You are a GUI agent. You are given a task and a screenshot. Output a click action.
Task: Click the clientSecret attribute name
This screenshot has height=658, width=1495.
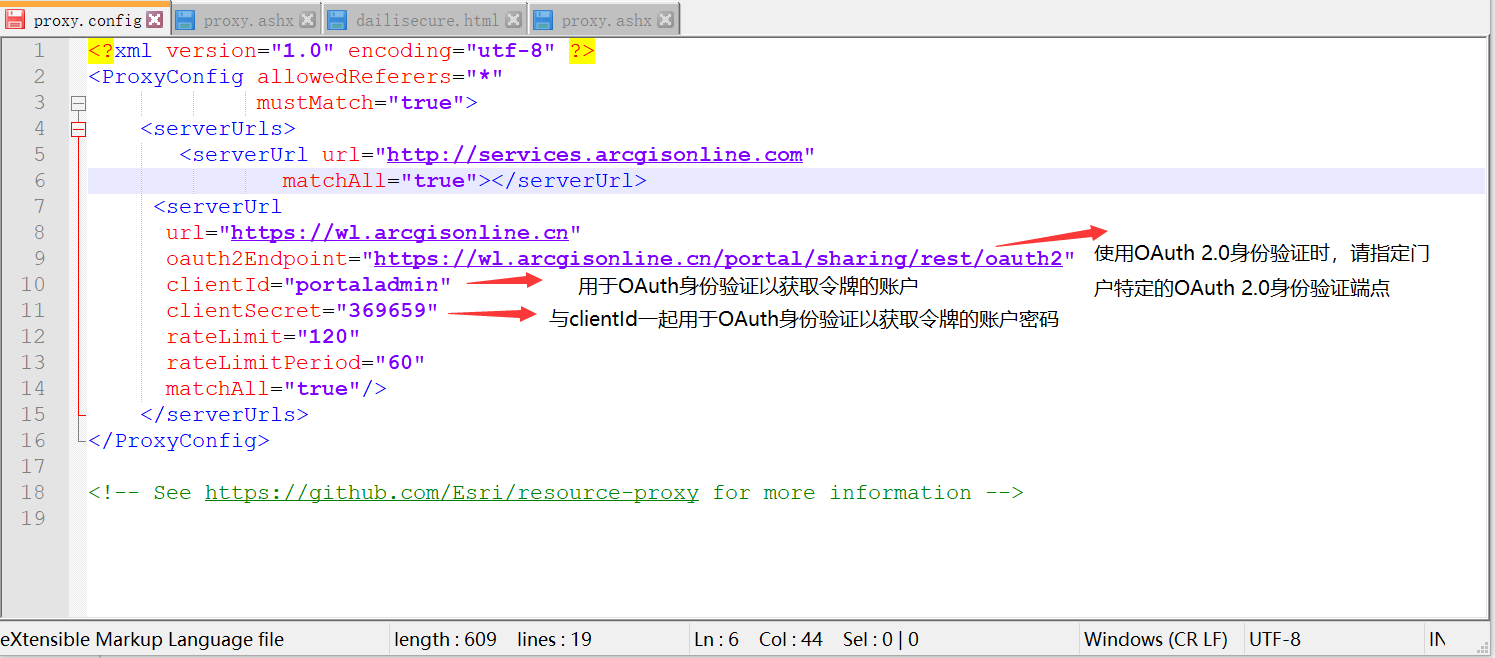[x=244, y=311]
